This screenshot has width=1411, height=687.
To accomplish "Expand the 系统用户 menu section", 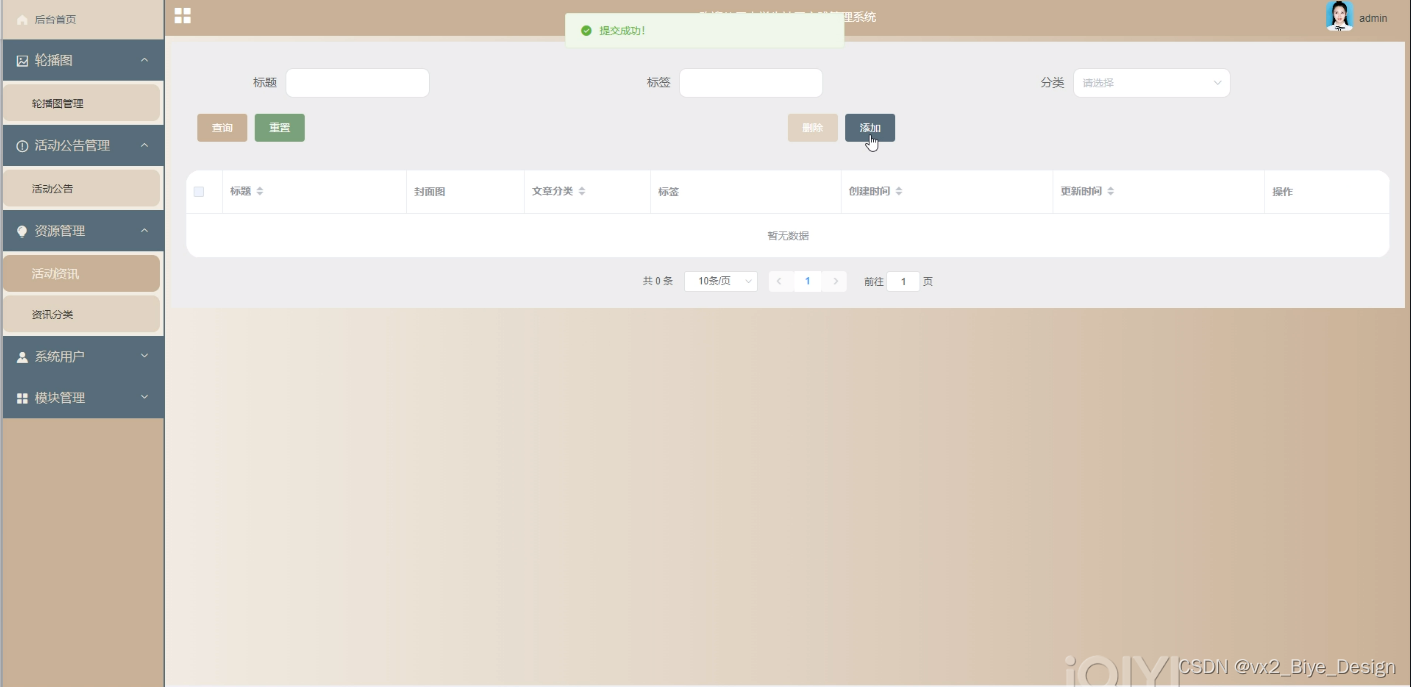I will coord(144,356).
